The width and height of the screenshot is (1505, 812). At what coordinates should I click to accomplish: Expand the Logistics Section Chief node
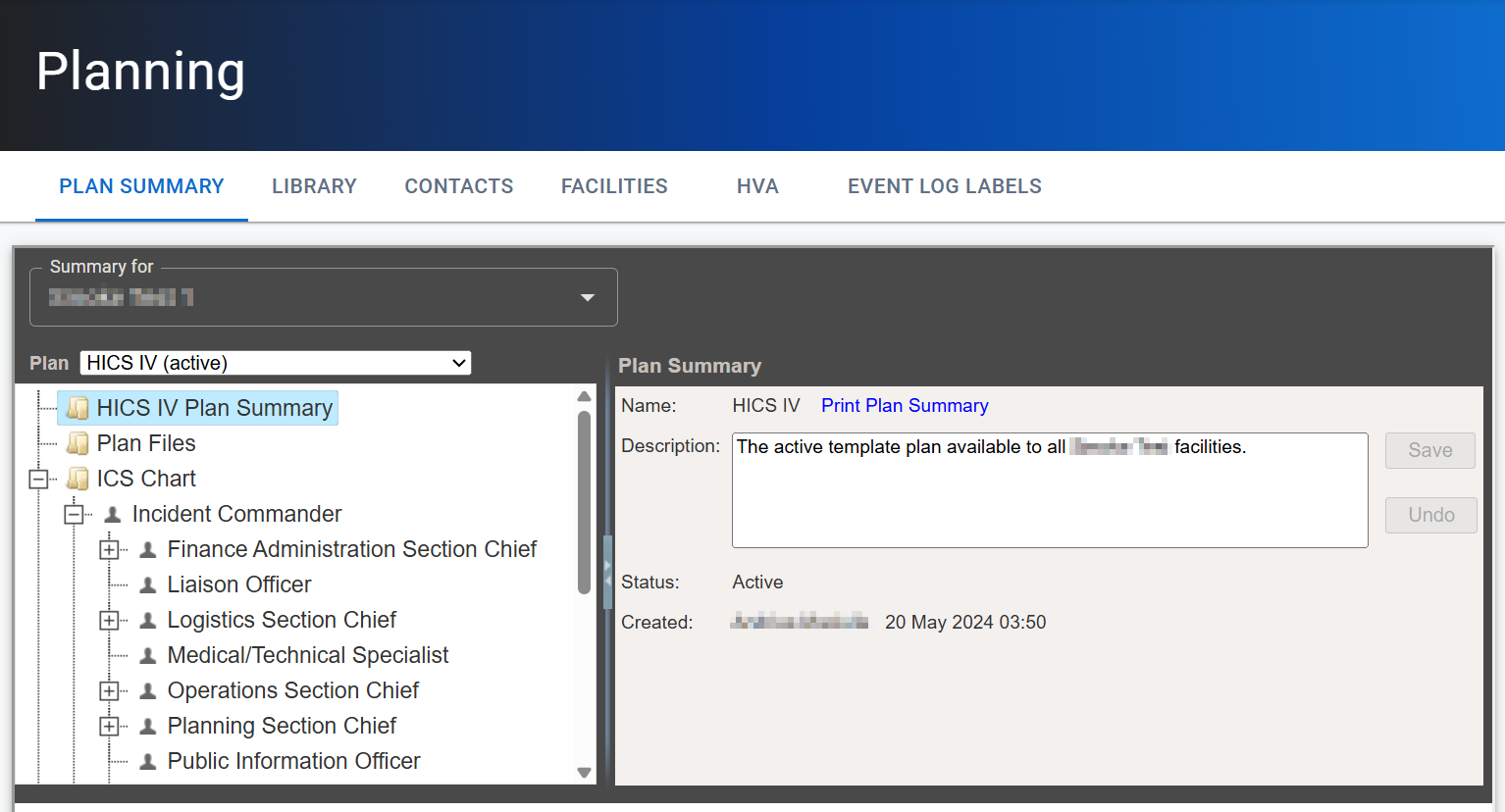[x=110, y=619]
